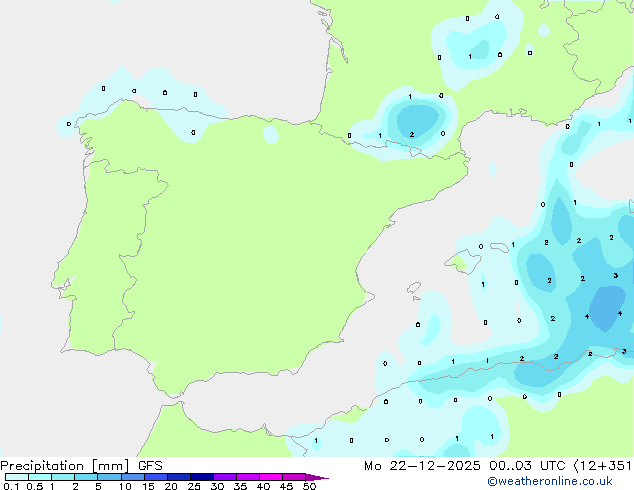Screen dimensions: 634x490
Task: Click the '0.5' legend scale label
Action: pyautogui.click(x=35, y=486)
